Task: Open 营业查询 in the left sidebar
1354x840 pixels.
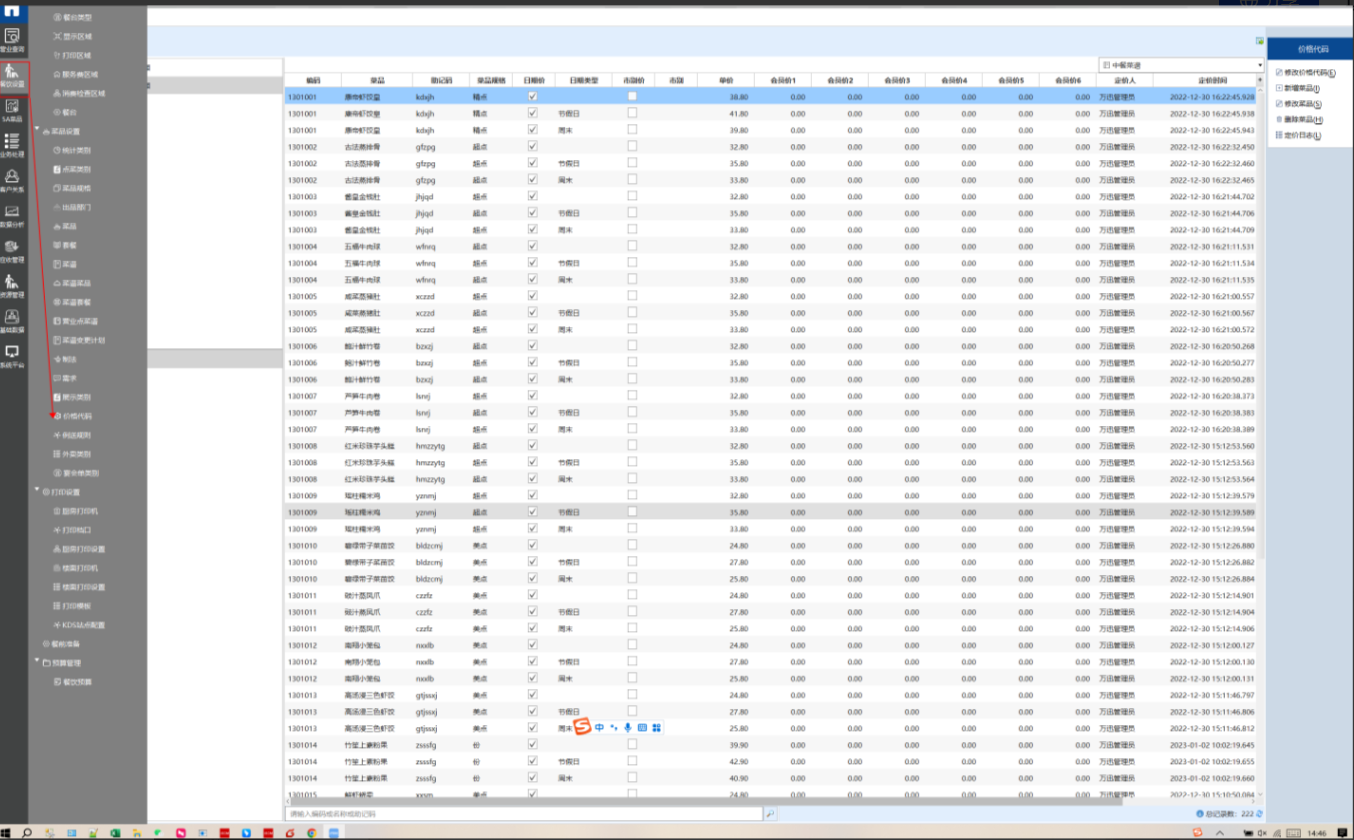Action: pyautogui.click(x=13, y=39)
